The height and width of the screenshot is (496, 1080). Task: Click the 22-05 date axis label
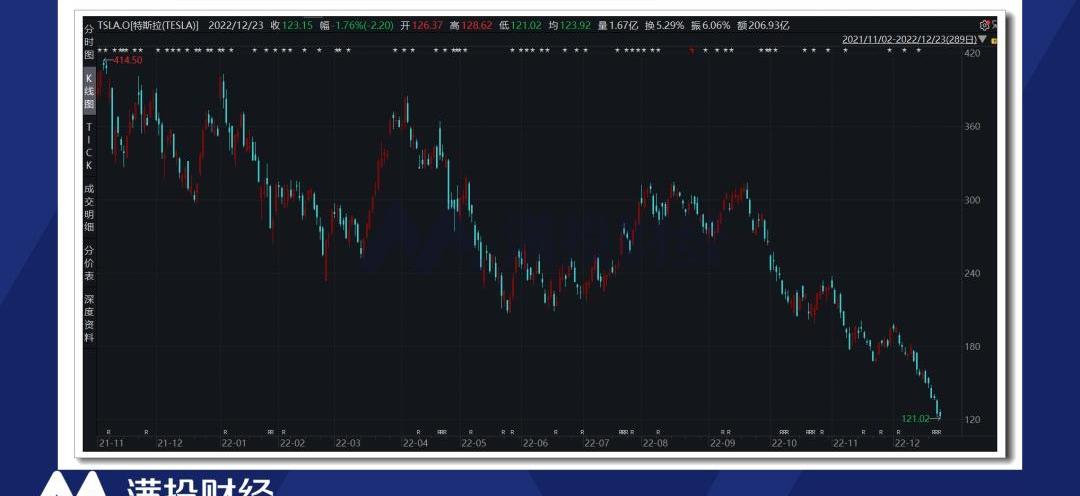point(474,443)
